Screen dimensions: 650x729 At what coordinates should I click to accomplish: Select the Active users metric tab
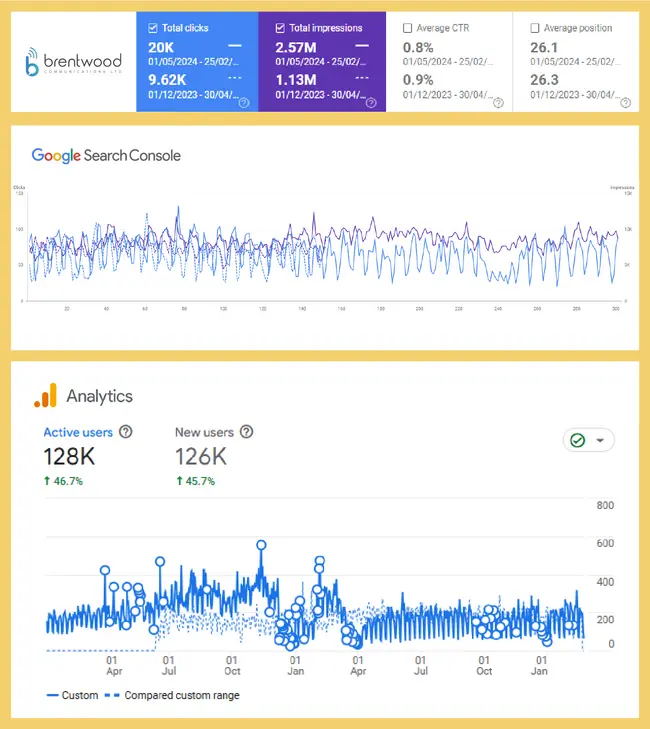78,432
